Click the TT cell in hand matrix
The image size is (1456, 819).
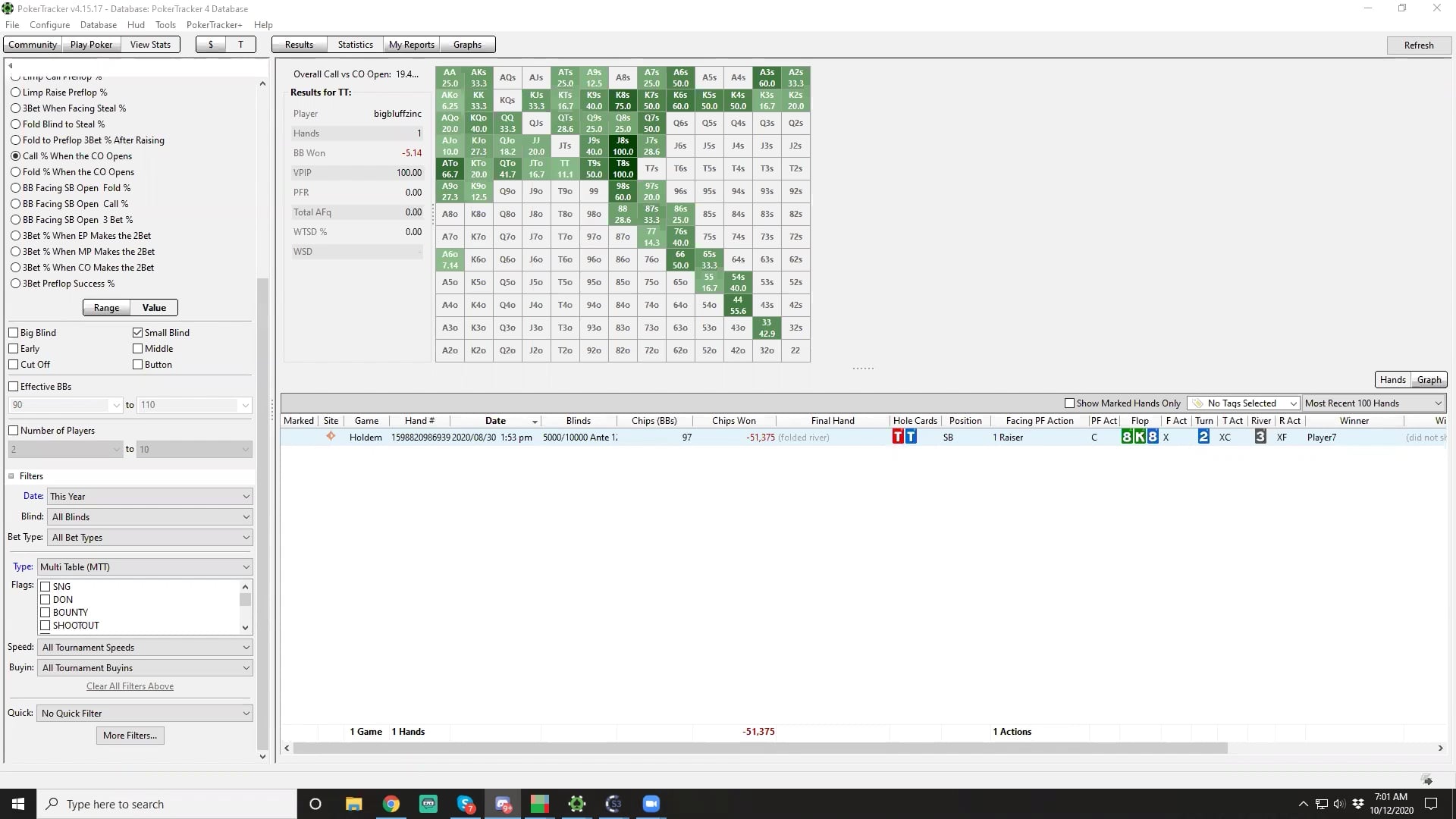[564, 168]
